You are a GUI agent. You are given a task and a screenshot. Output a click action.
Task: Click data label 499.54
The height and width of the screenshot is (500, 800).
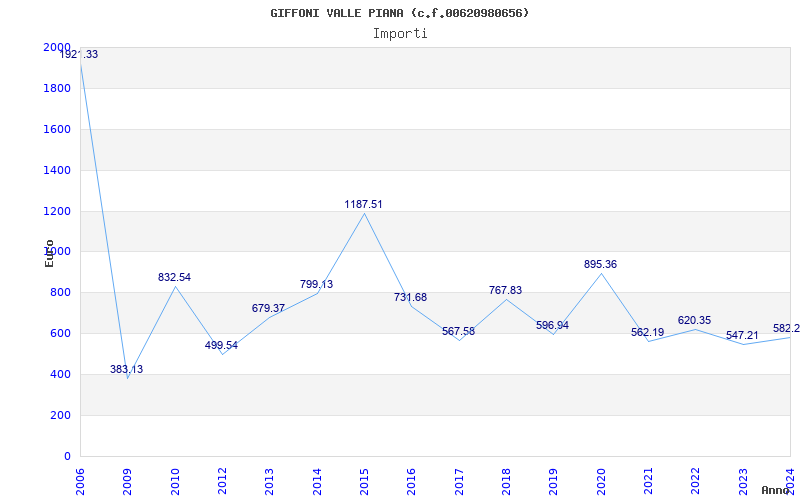[221, 345]
